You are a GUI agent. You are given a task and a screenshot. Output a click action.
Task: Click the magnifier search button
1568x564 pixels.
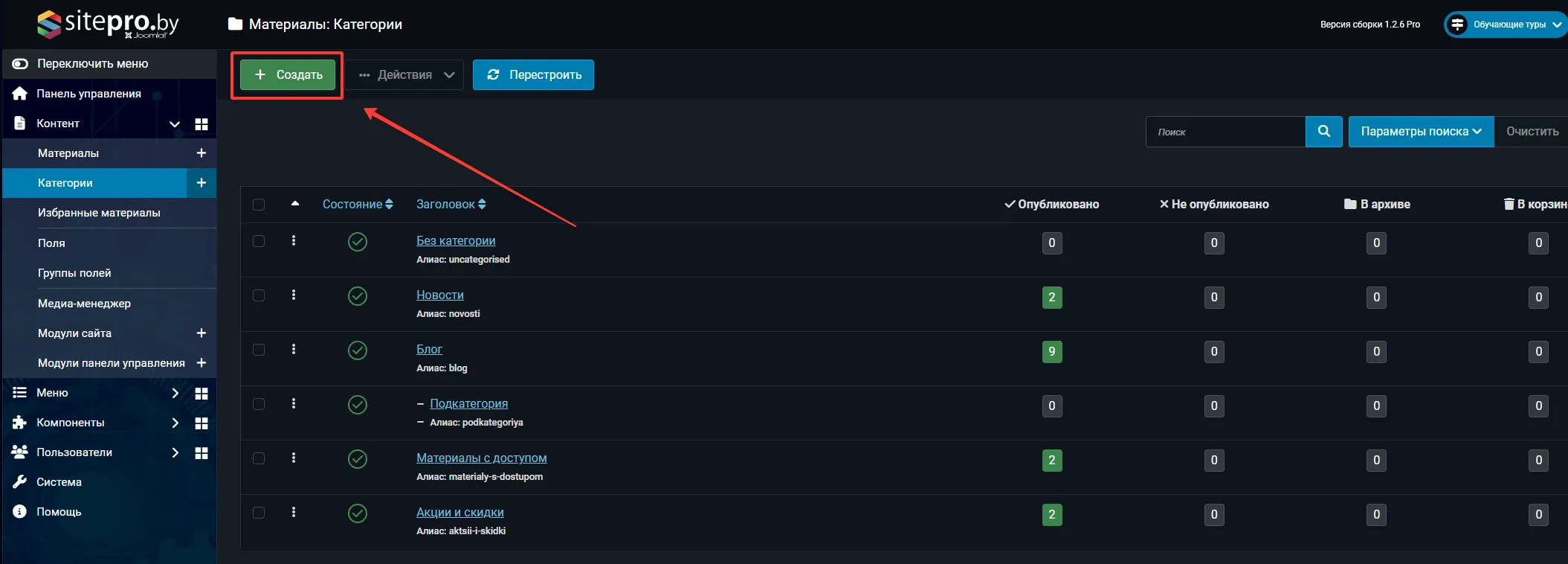[x=1323, y=132]
